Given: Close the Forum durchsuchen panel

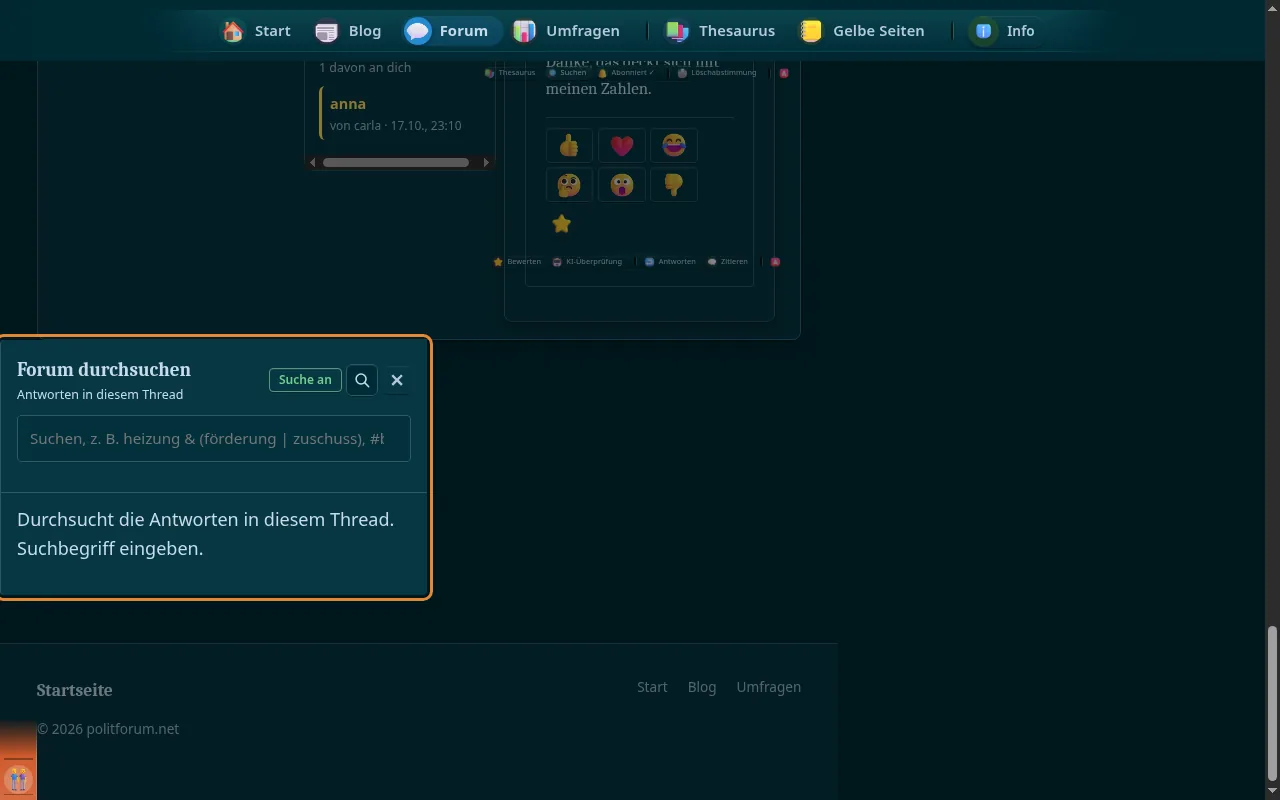Looking at the screenshot, I should [x=397, y=380].
